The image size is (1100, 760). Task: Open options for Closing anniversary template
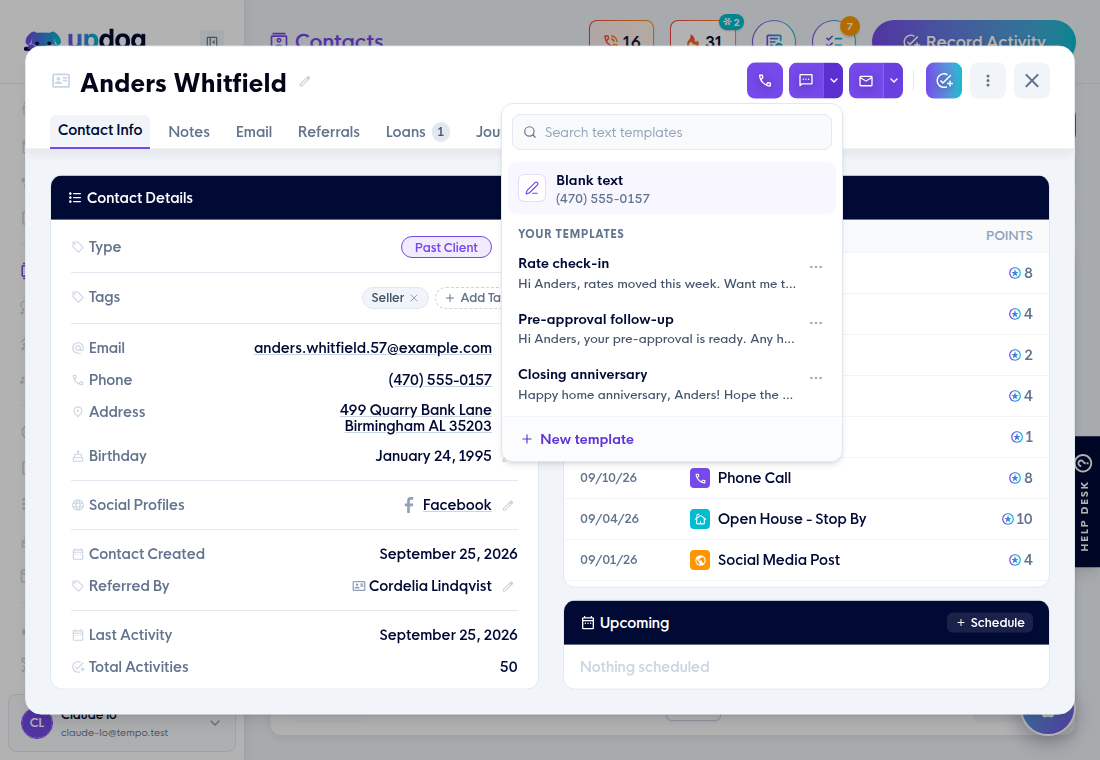(815, 378)
